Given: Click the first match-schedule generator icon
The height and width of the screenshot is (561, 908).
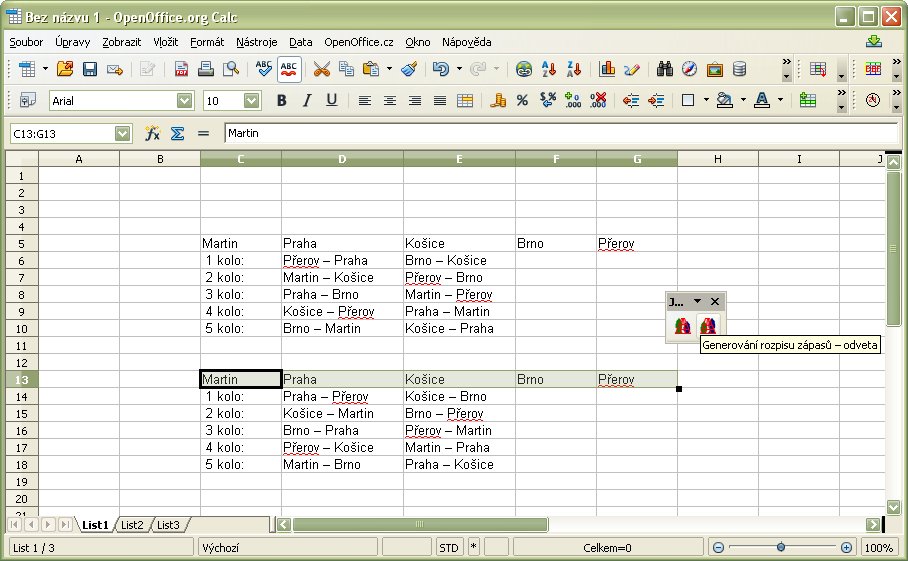Looking at the screenshot, I should pyautogui.click(x=683, y=326).
